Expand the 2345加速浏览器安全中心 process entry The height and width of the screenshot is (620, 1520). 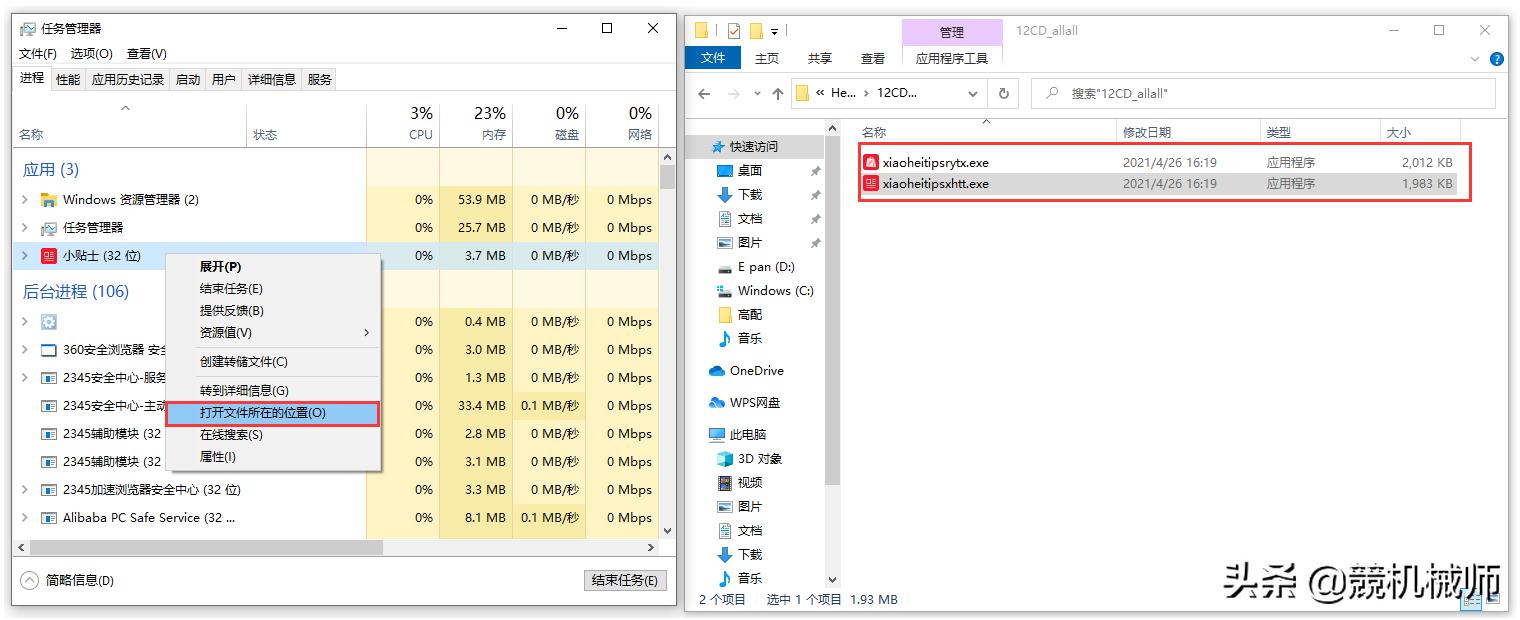(25, 490)
